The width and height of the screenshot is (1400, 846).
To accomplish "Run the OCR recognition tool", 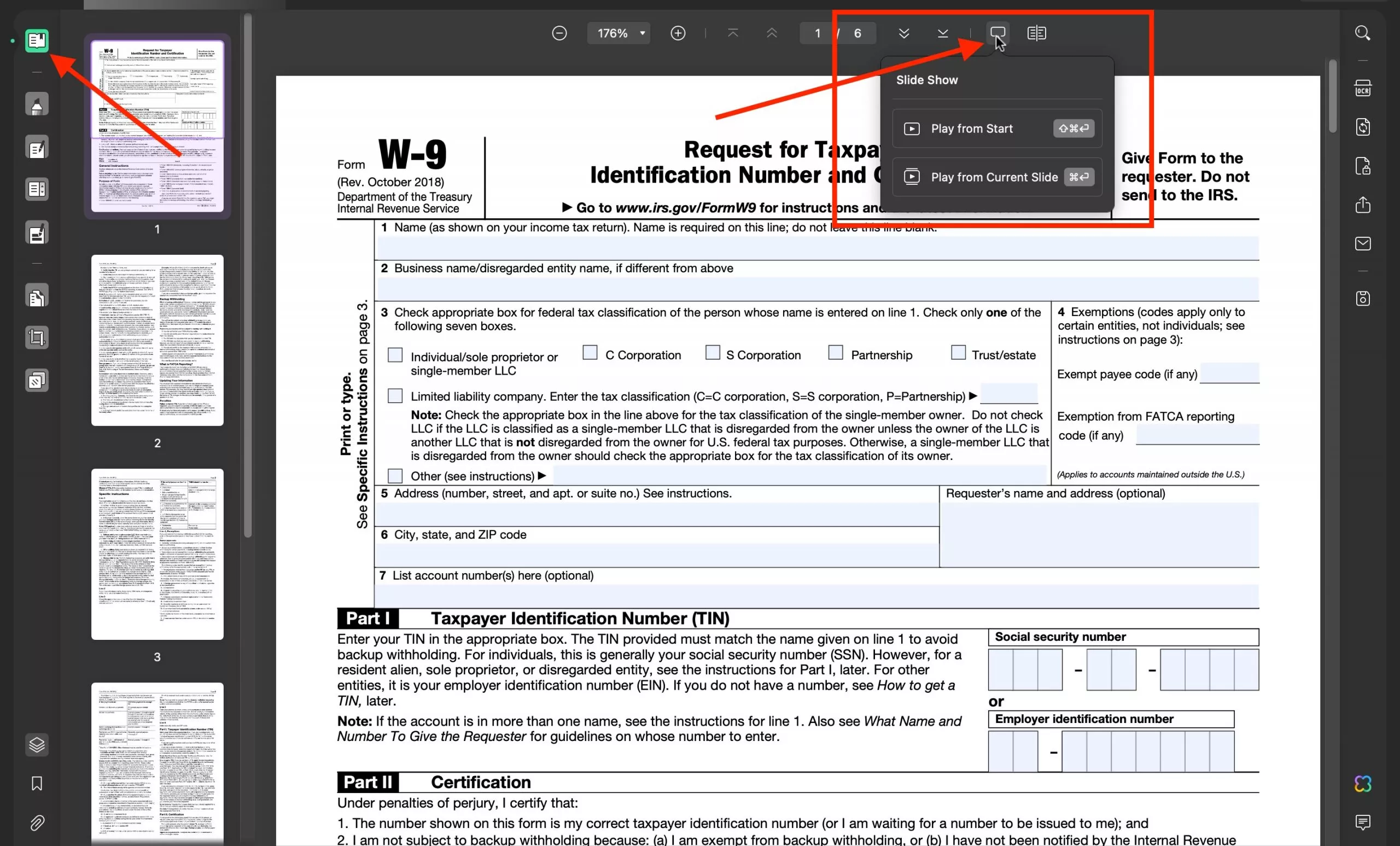I will [1362, 88].
